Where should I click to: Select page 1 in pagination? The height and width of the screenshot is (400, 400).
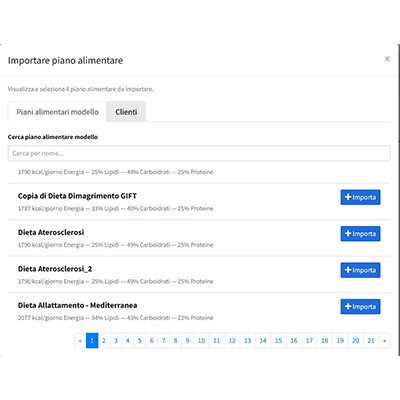[x=92, y=341]
